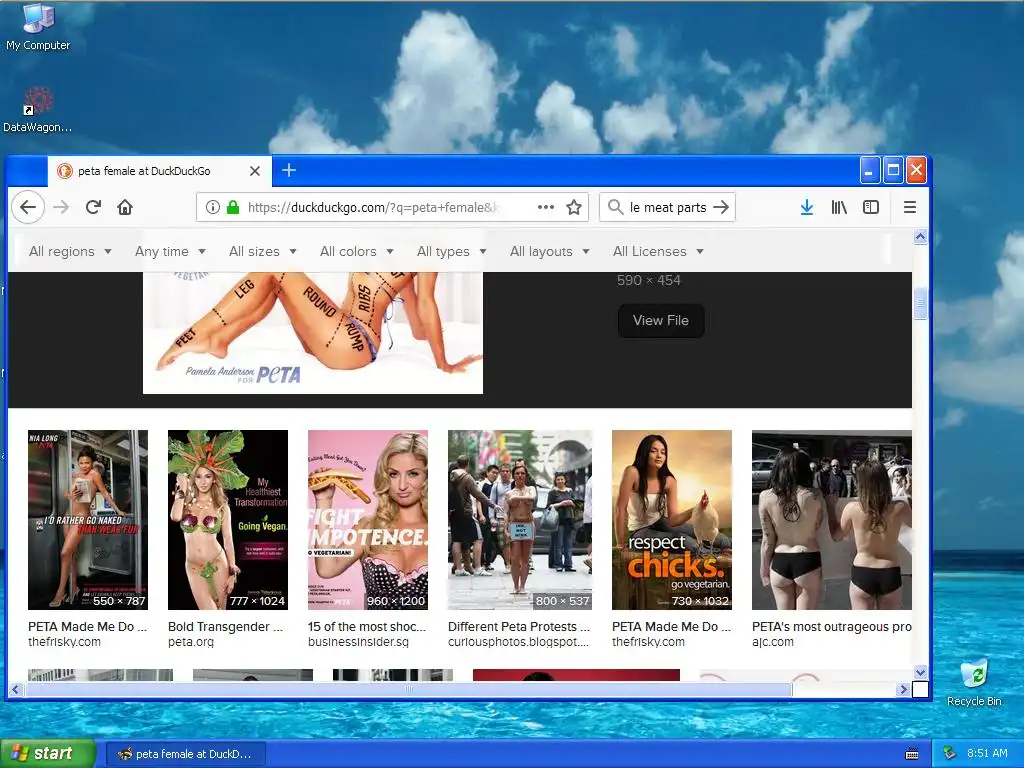Viewport: 1024px width, 768px height.
Task: Click '15 of the most shoc...' result title
Action: [x=367, y=627]
